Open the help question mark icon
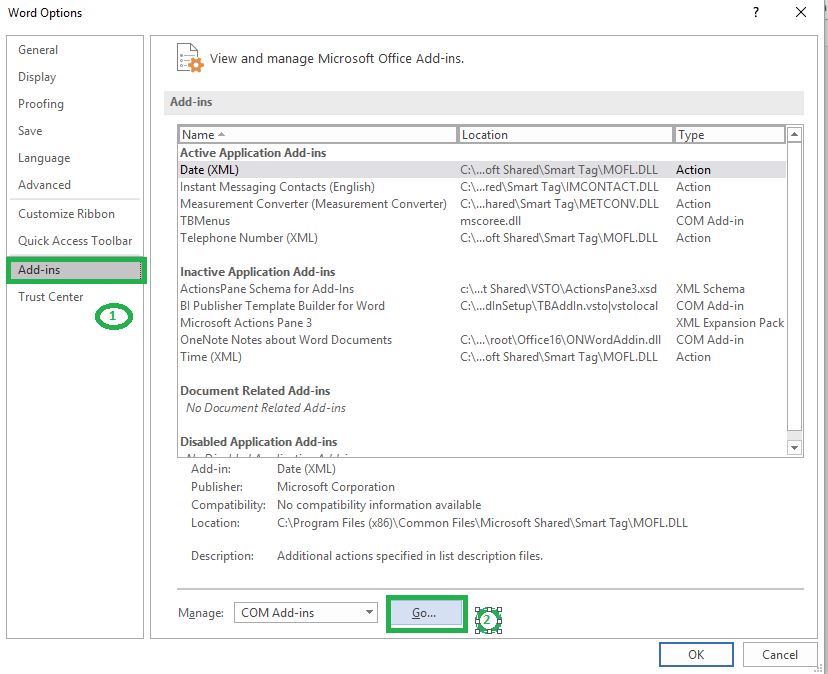Screen dimensions: 828x674 tap(756, 12)
